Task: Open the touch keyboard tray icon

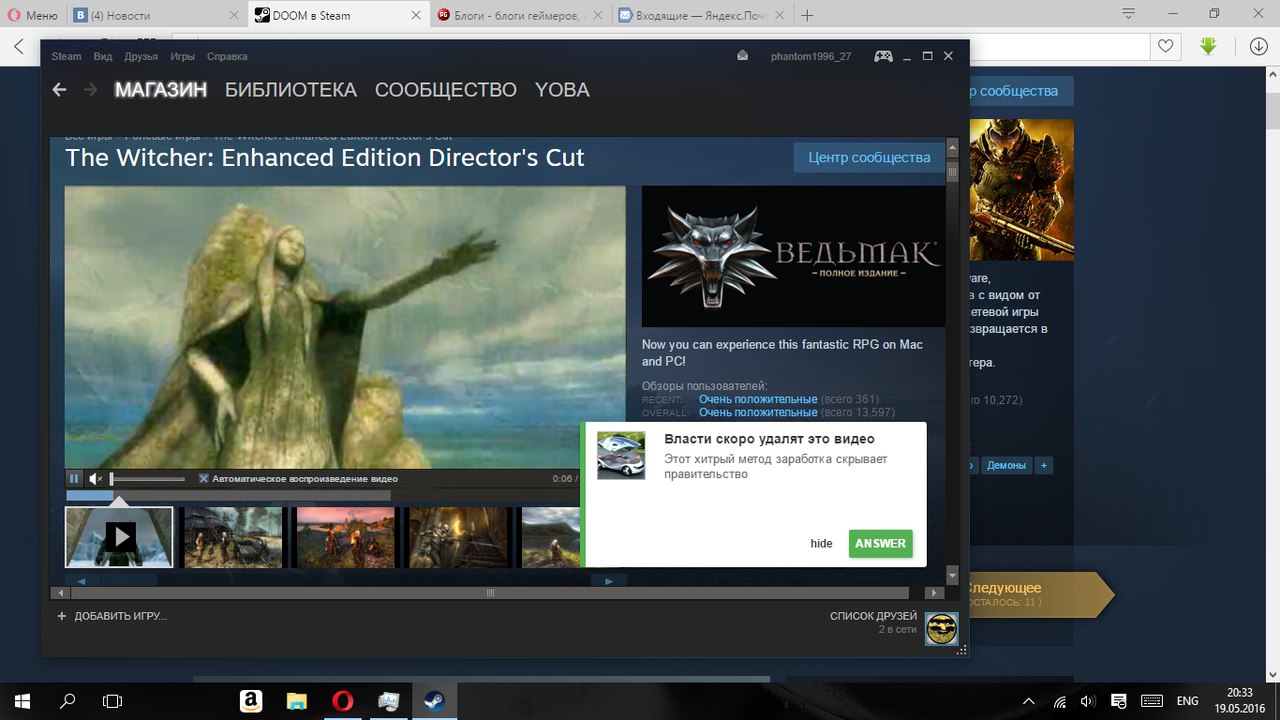Action: click(x=1152, y=701)
